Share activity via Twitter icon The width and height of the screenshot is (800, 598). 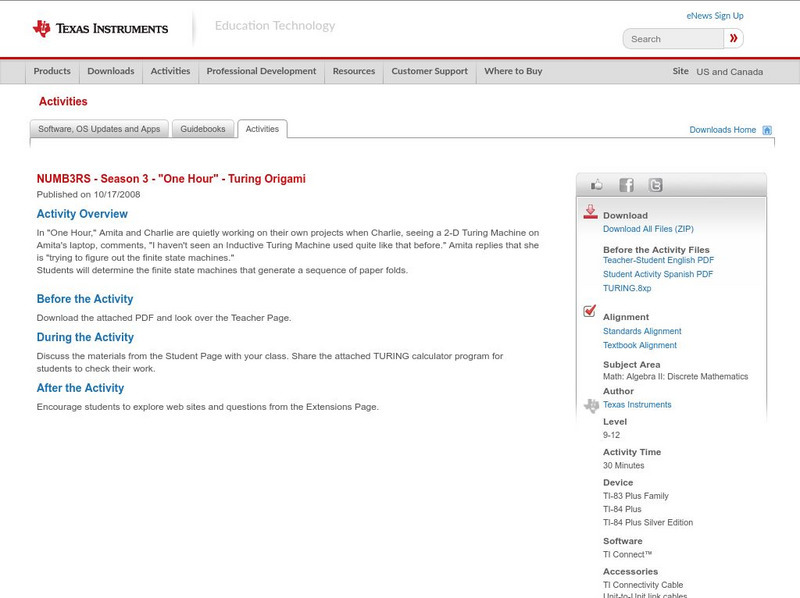[655, 185]
